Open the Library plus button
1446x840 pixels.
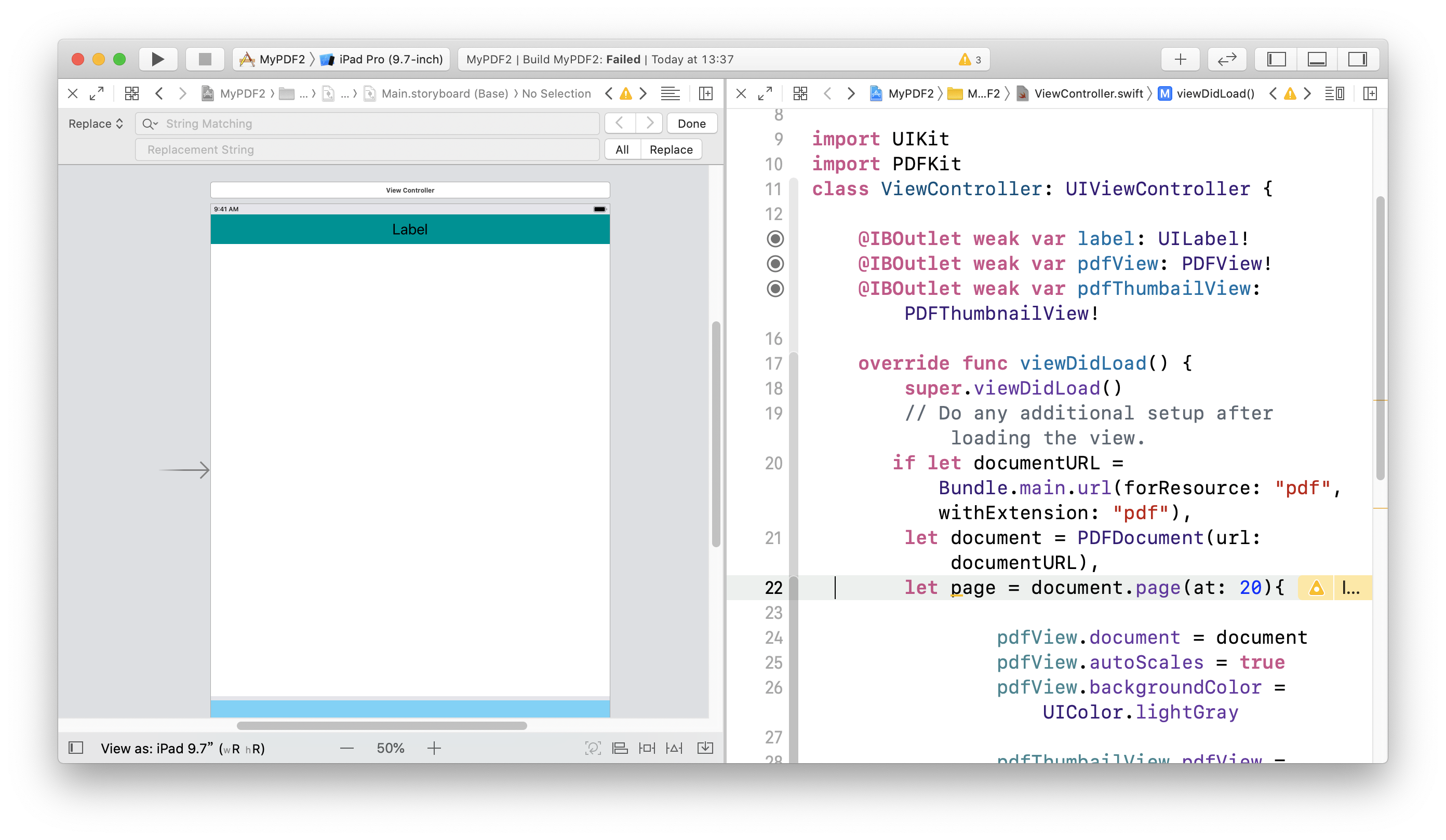tap(1180, 59)
